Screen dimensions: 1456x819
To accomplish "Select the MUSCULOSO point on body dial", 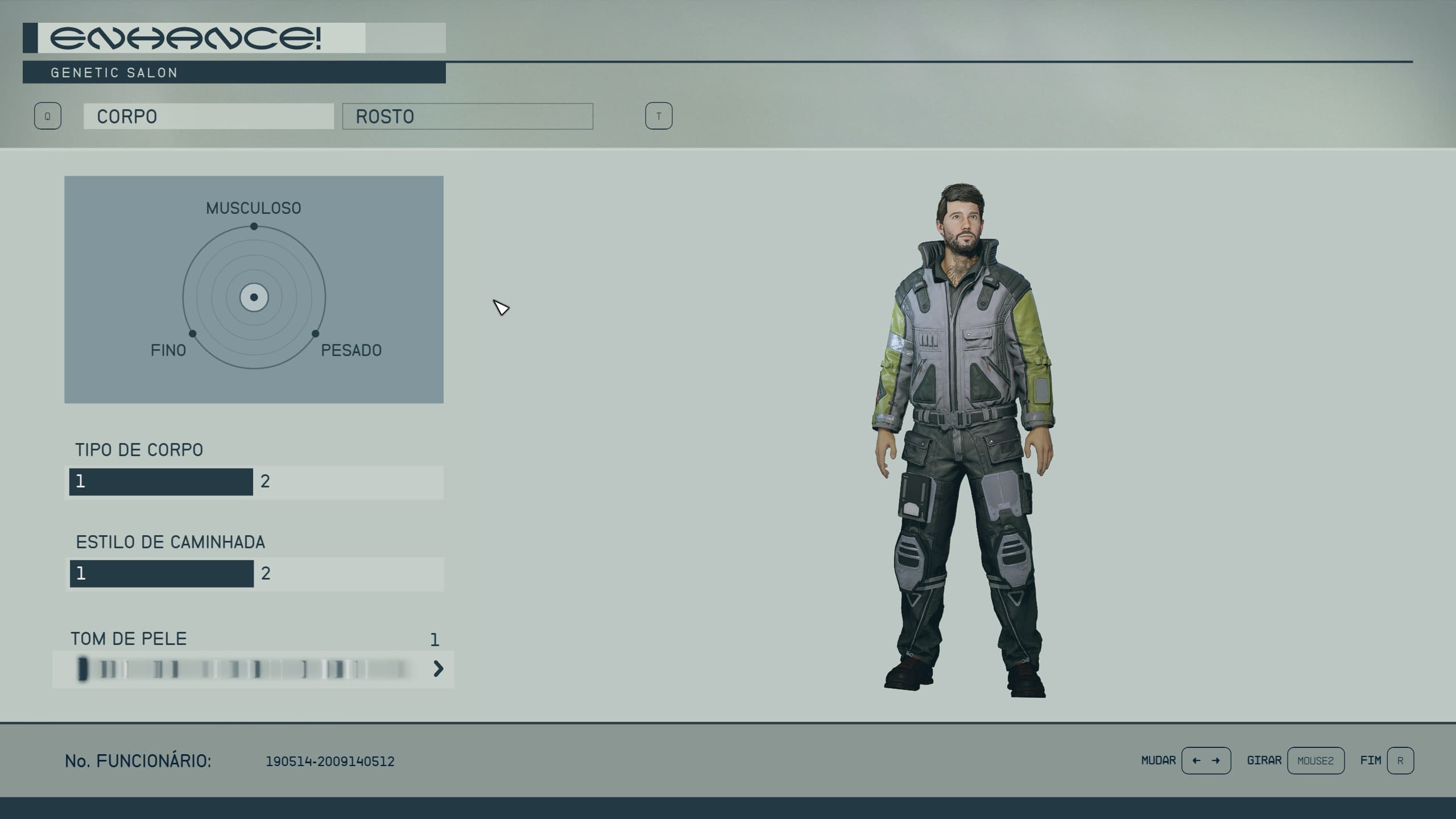I will tap(254, 226).
